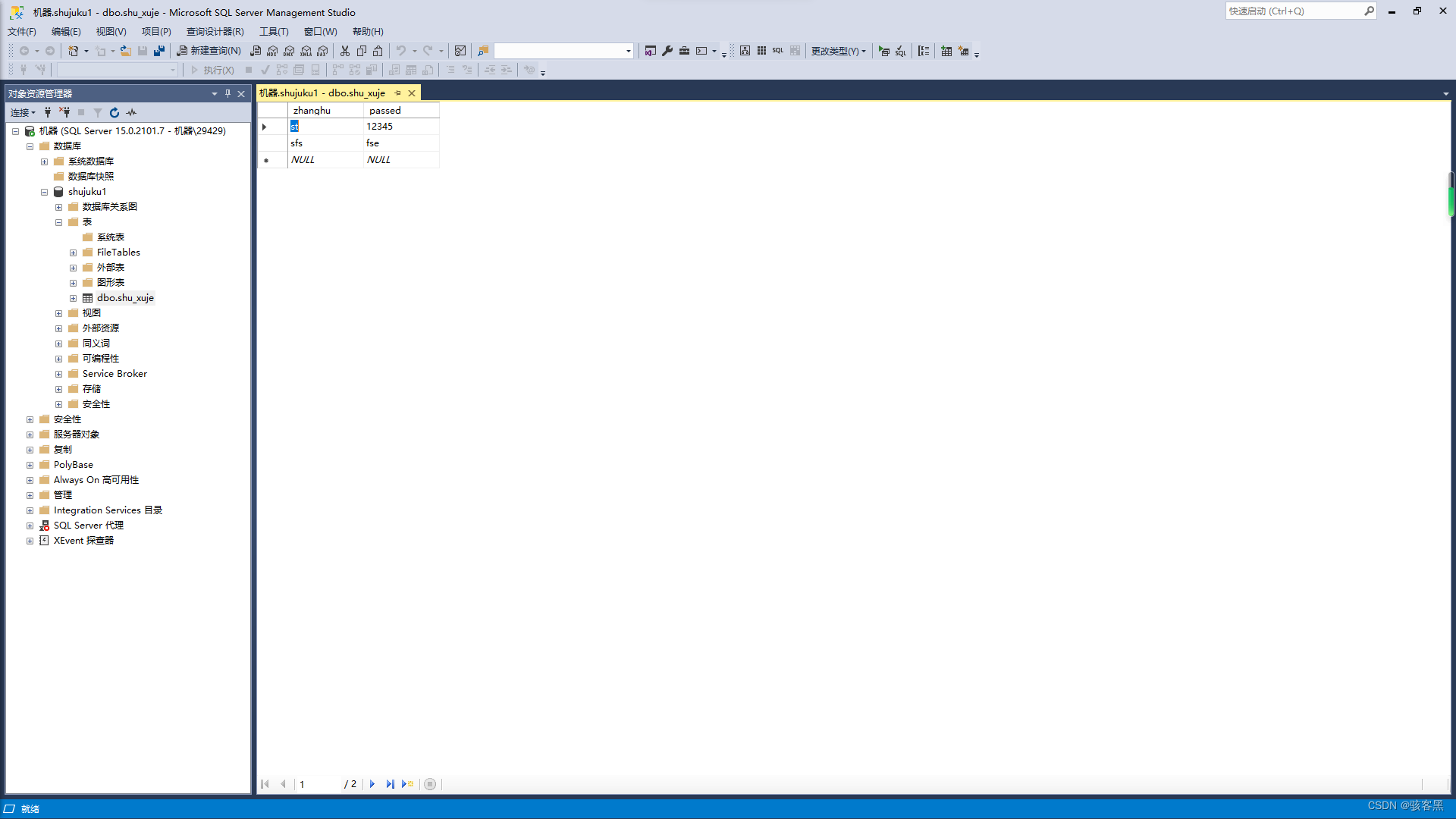Click the Execute SQL run icon
The height and width of the screenshot is (819, 1456).
click(x=883, y=51)
